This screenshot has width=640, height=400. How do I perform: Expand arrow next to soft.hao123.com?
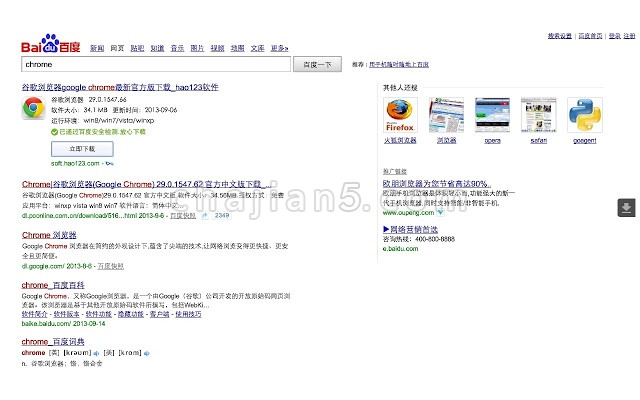click(108, 163)
